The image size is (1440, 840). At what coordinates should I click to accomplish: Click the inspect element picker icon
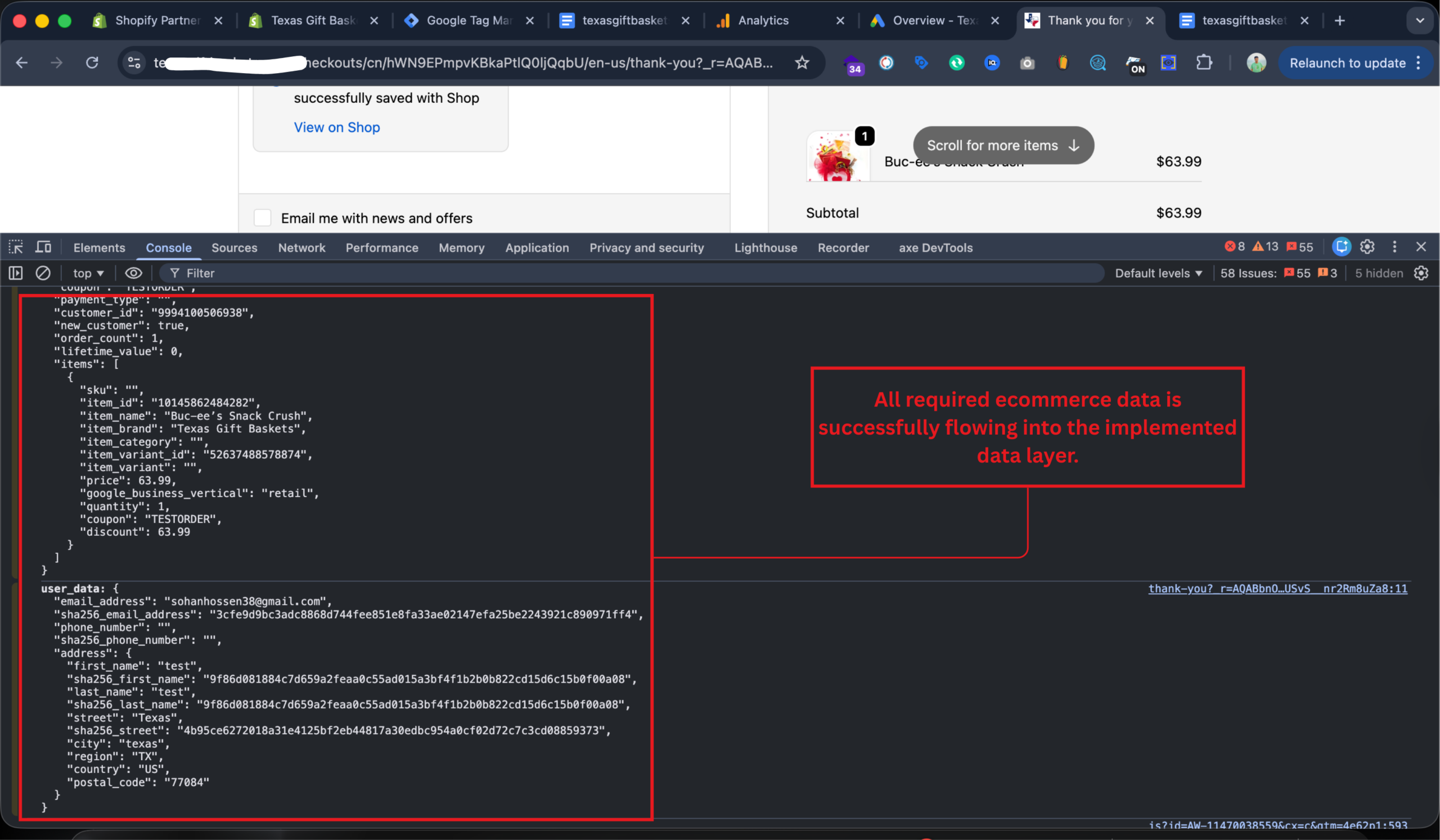pos(15,247)
